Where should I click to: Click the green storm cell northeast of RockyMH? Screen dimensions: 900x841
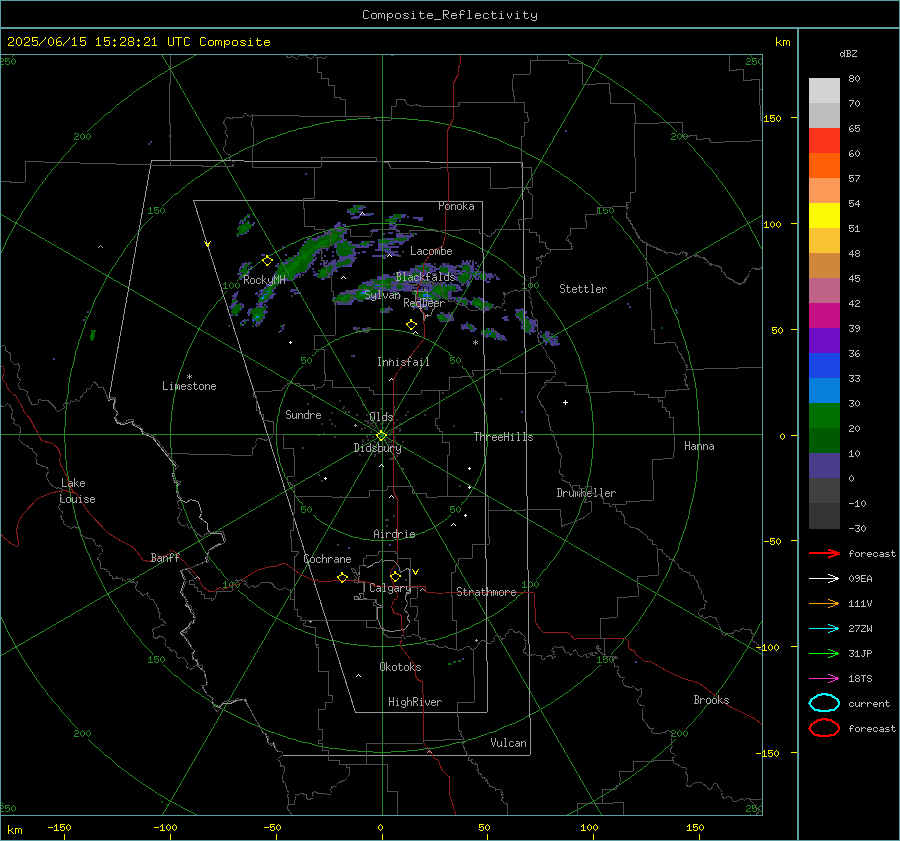click(307, 255)
